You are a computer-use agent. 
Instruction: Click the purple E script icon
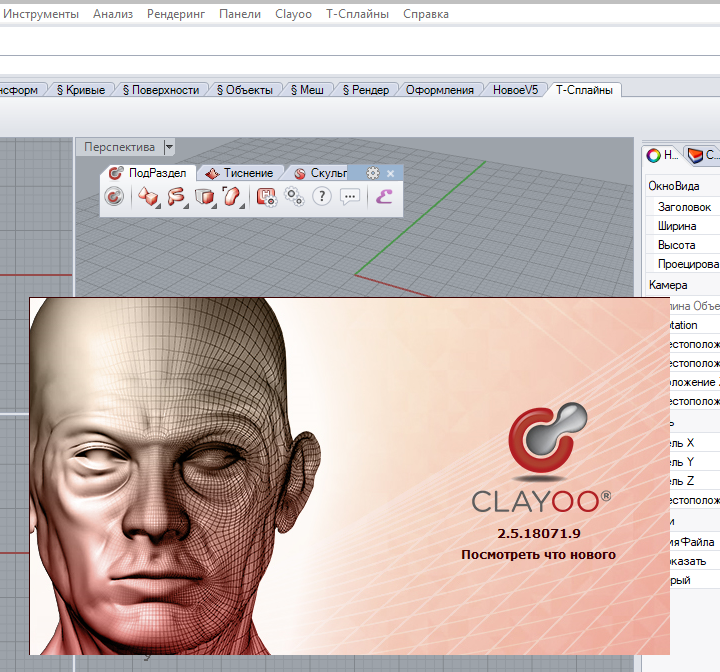click(383, 197)
